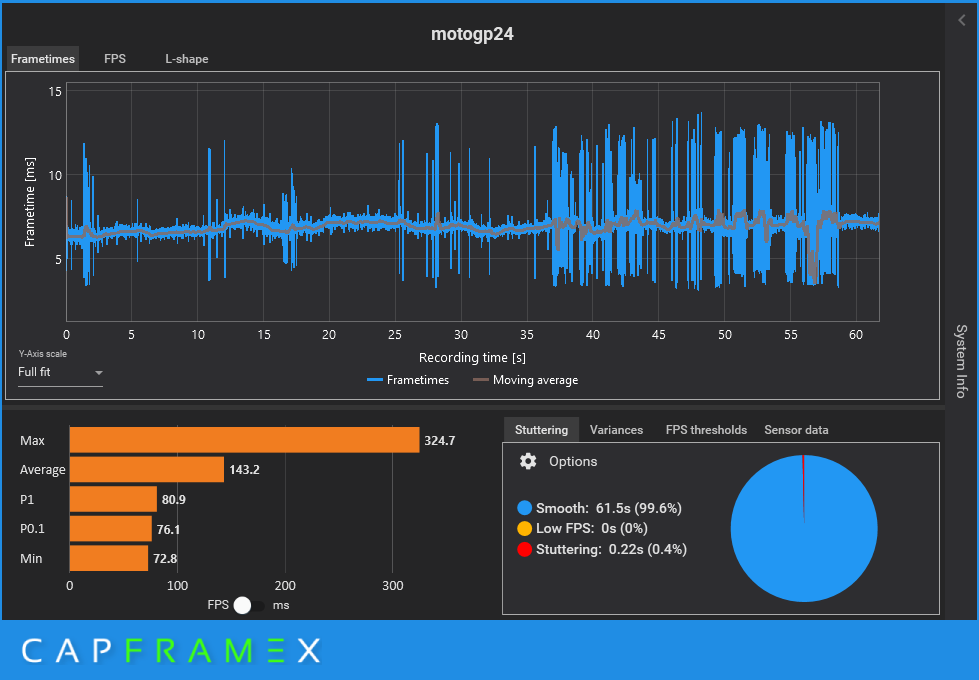This screenshot has width=979, height=680.
Task: Click the blue Smooth legend dot
Action: pos(524,508)
